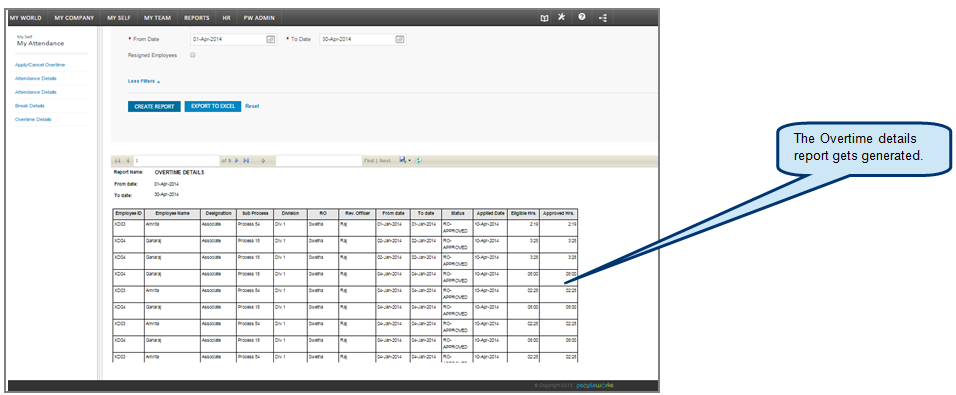956x395 pixels.
Task: Click the sitemap tree icon in header
Action: tap(603, 18)
